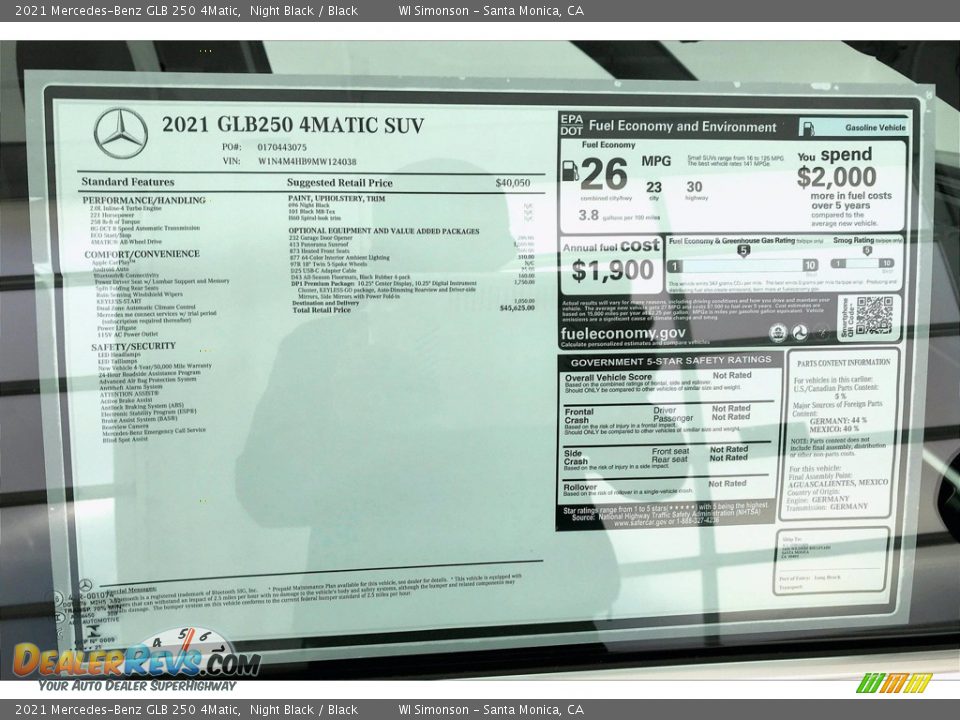Click the 'Frontal Crash' label

[x=579, y=416]
